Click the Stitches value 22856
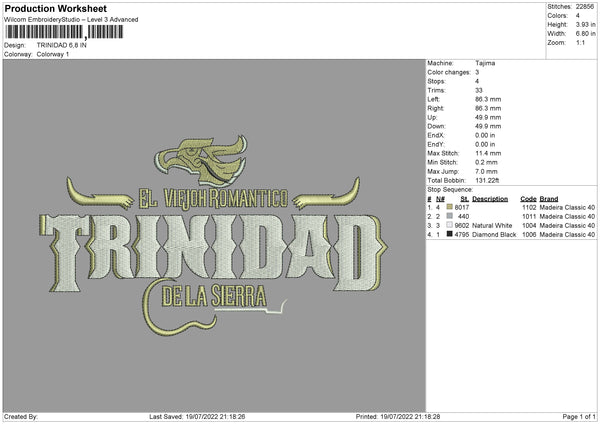This screenshot has height=424, width=600. (585, 7)
